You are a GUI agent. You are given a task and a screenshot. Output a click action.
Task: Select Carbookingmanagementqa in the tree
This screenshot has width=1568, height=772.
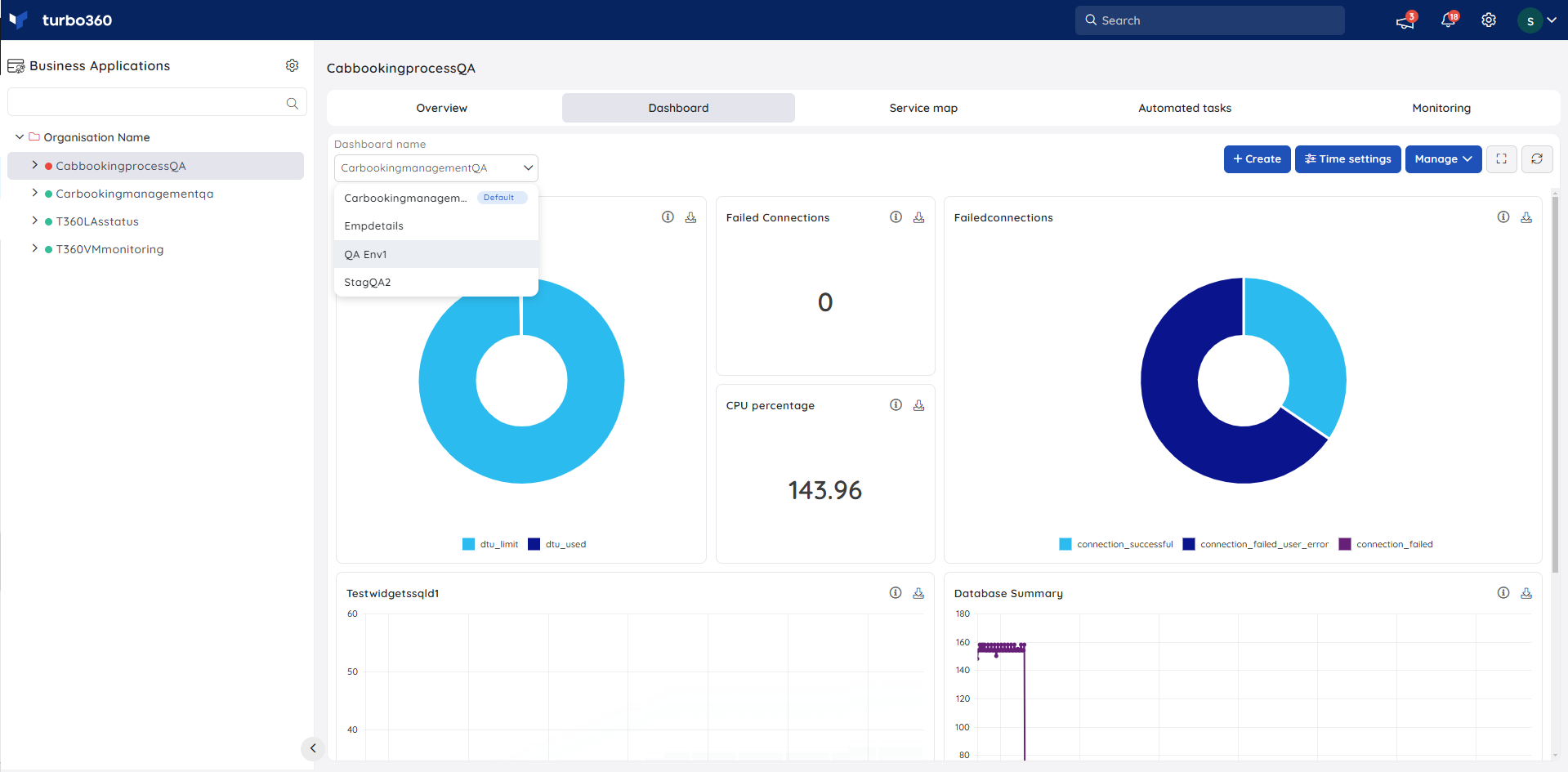tap(135, 194)
